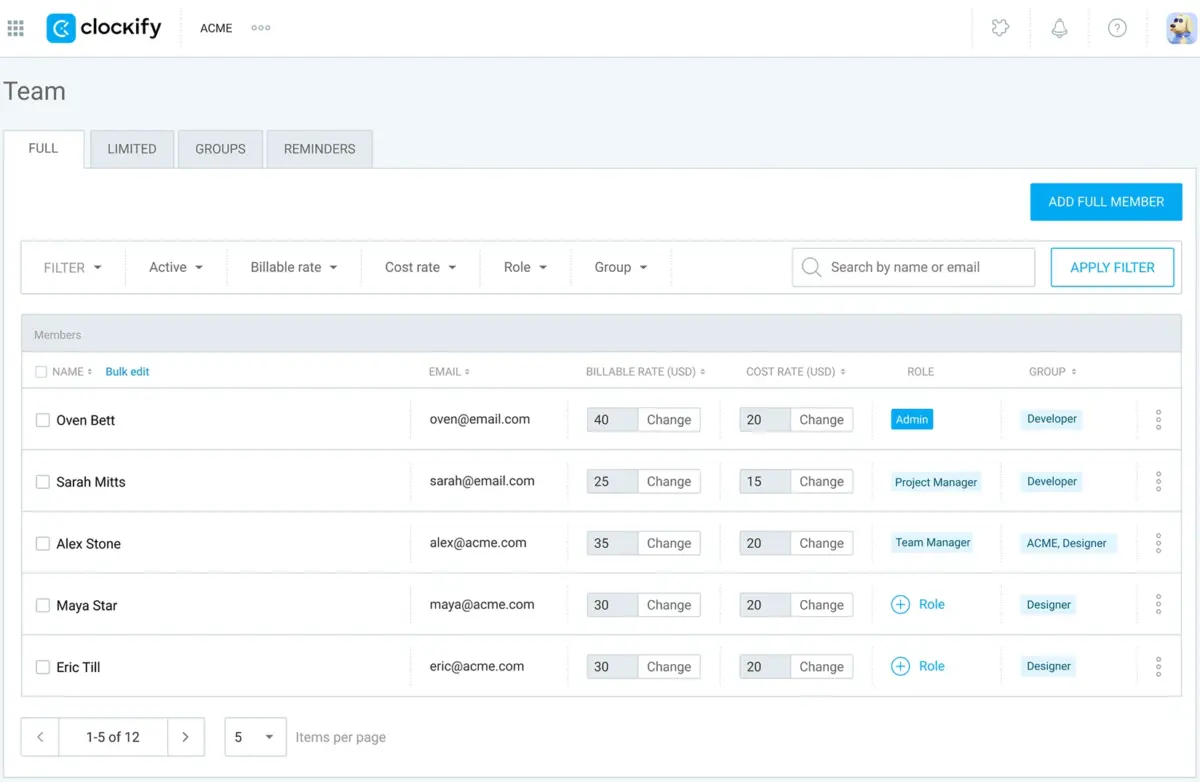Viewport: 1200px width, 782px height.
Task: Open the Role filter dropdown
Action: coord(526,267)
